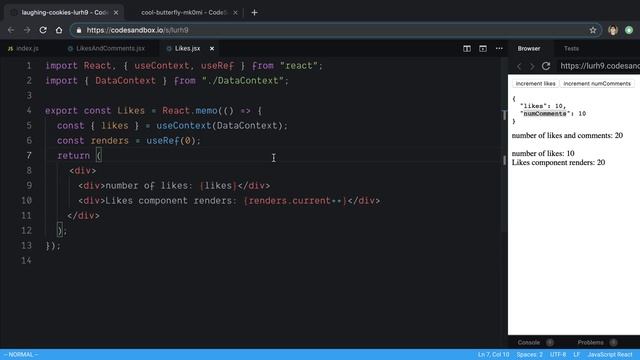Click the green extension icon in Chrome
Image resolution: width=640 pixels, height=360 pixels.
[629, 30]
